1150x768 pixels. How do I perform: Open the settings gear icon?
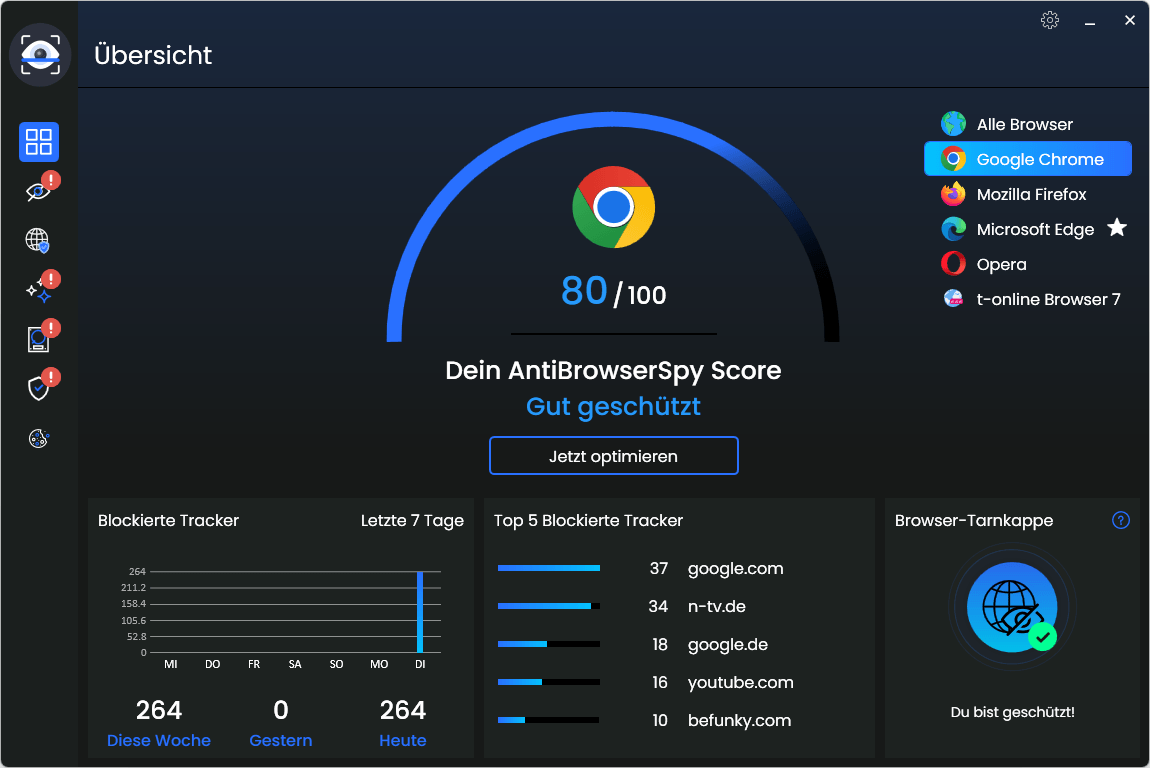(1049, 20)
